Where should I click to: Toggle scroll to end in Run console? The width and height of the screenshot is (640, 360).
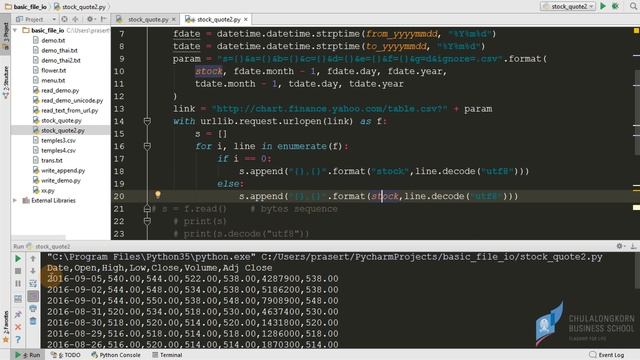tap(33, 296)
